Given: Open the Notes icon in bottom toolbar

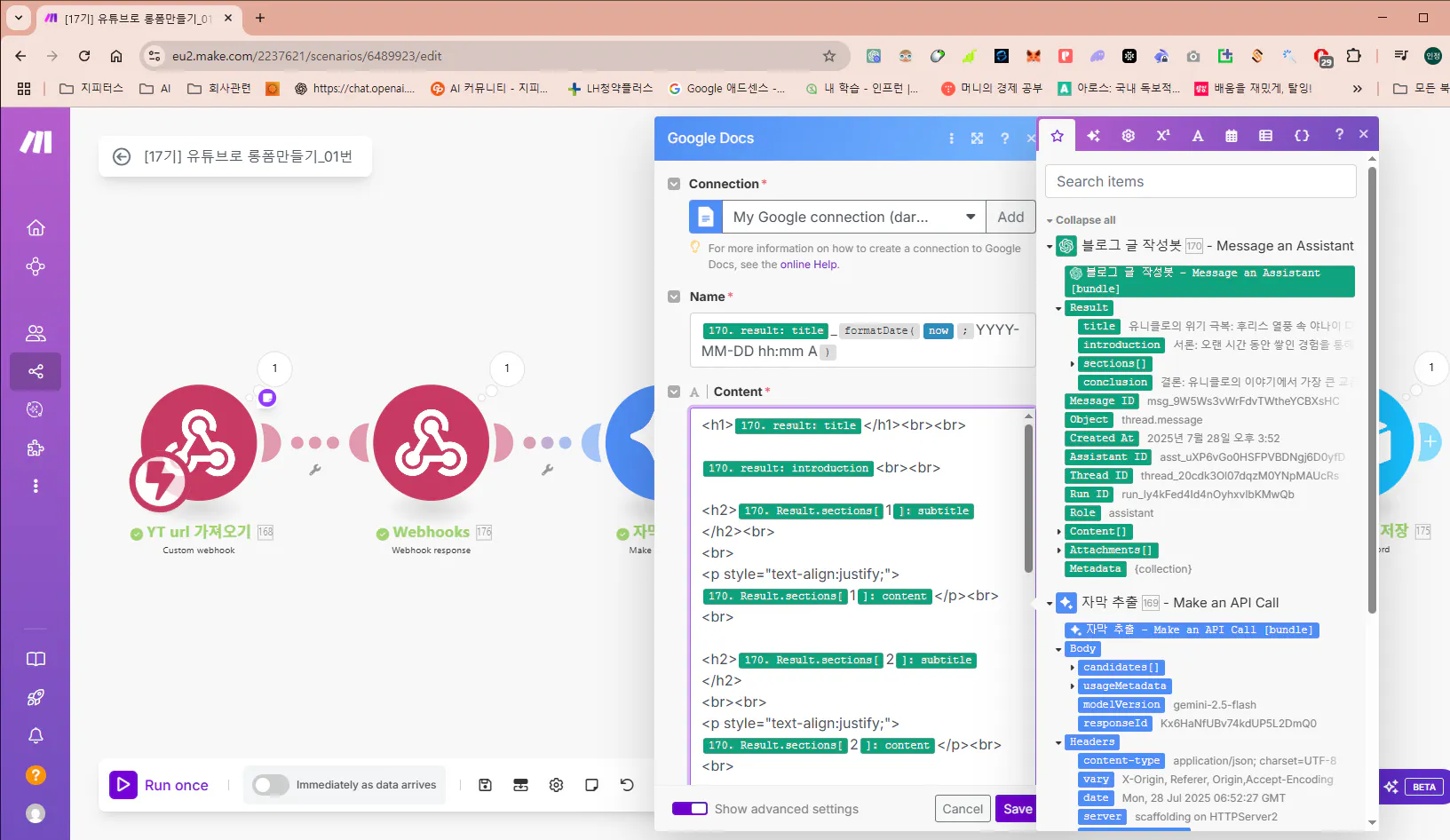Looking at the screenshot, I should click(591, 785).
